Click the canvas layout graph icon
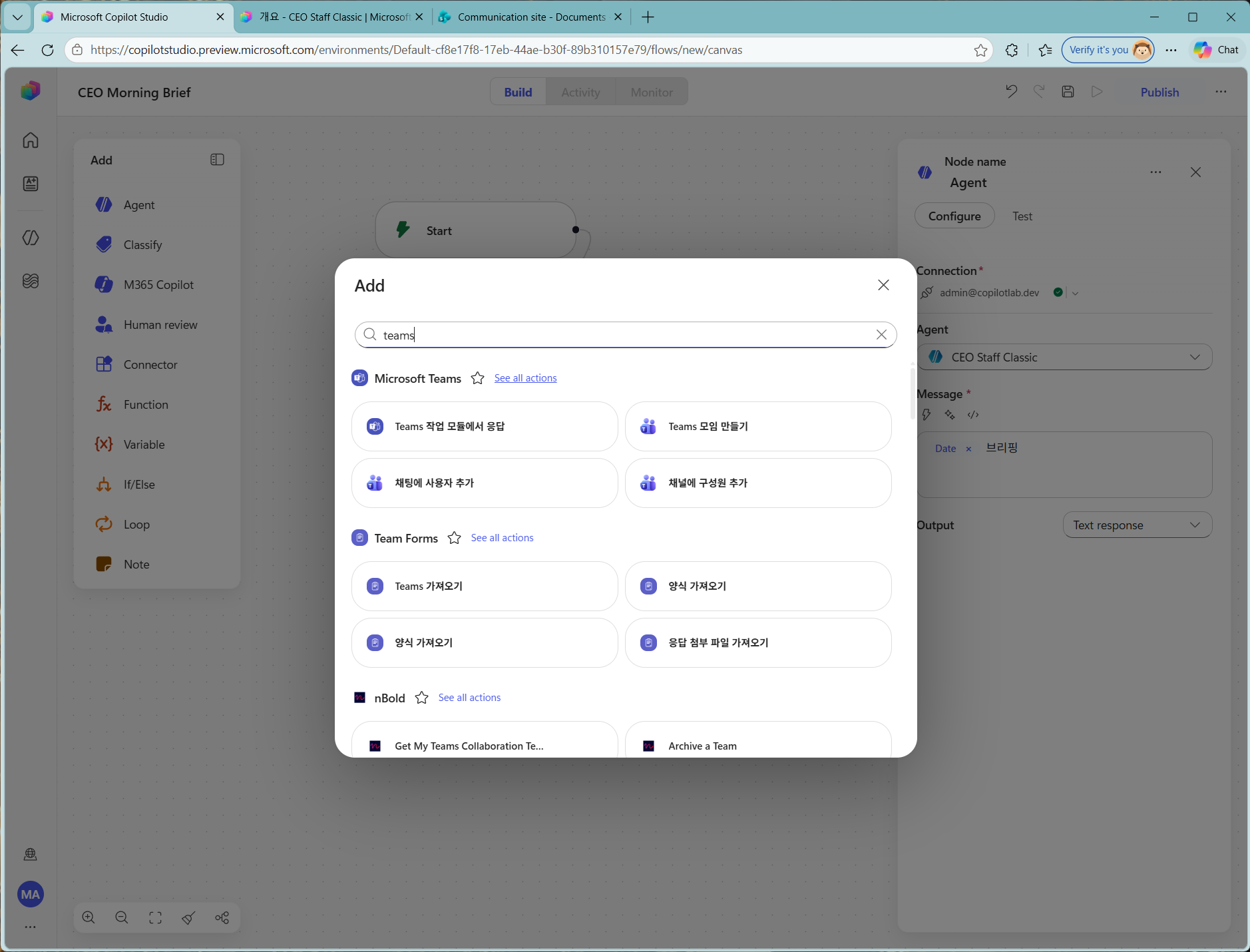Screen dimensions: 1250x952 coord(222,918)
